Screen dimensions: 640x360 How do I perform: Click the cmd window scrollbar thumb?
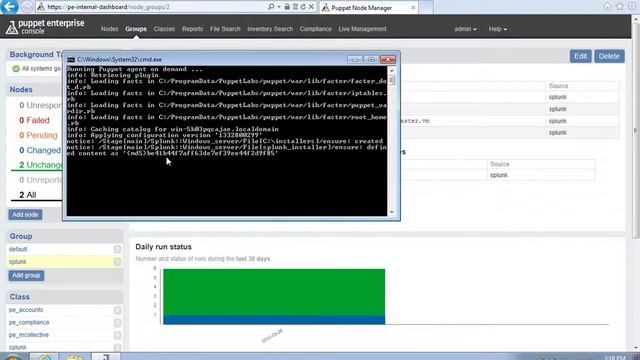pos(392,80)
